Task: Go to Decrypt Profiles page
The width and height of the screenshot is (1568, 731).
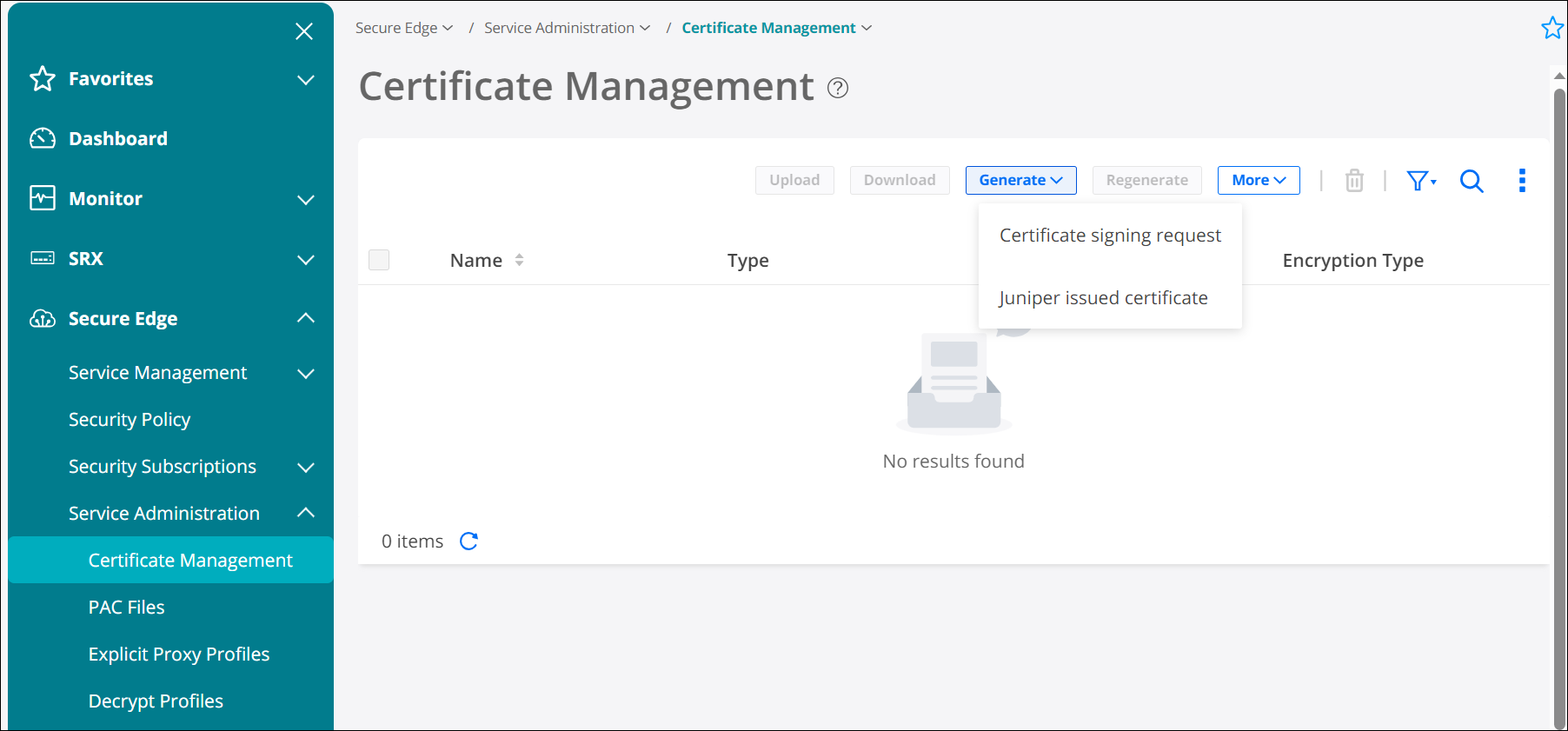Action: point(156,701)
